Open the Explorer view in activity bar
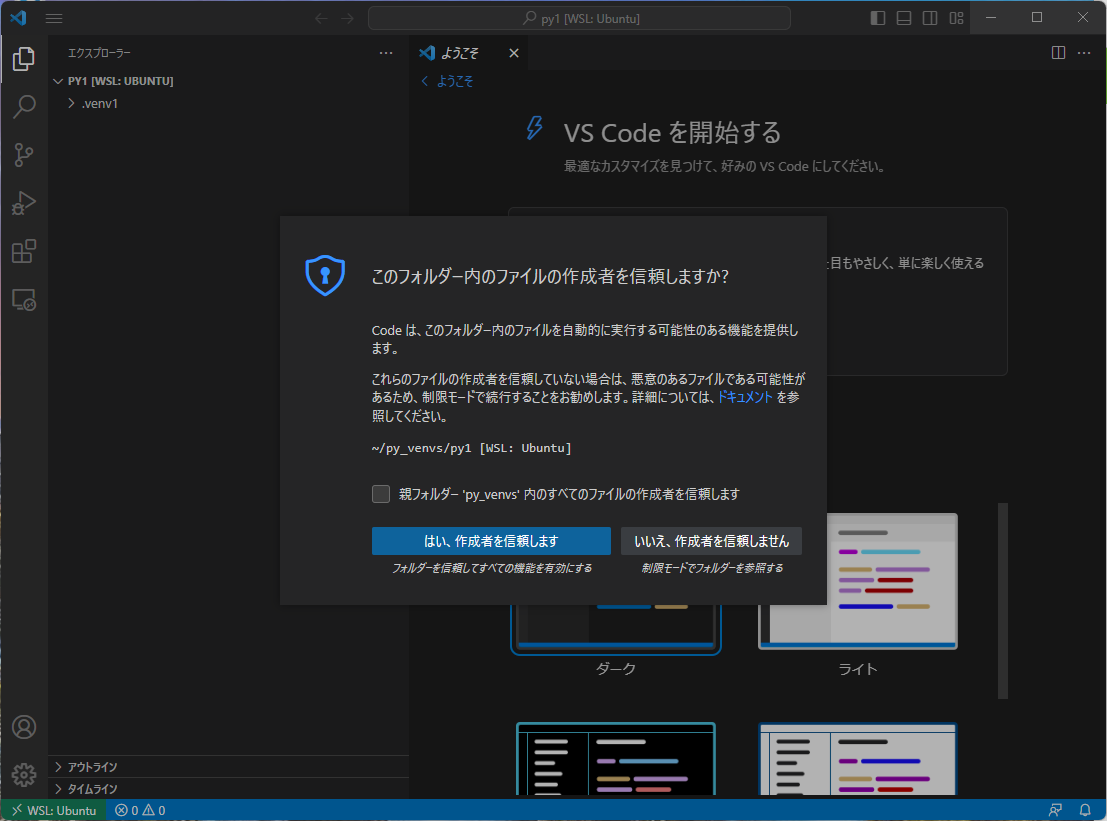This screenshot has width=1107, height=821. pos(24,59)
